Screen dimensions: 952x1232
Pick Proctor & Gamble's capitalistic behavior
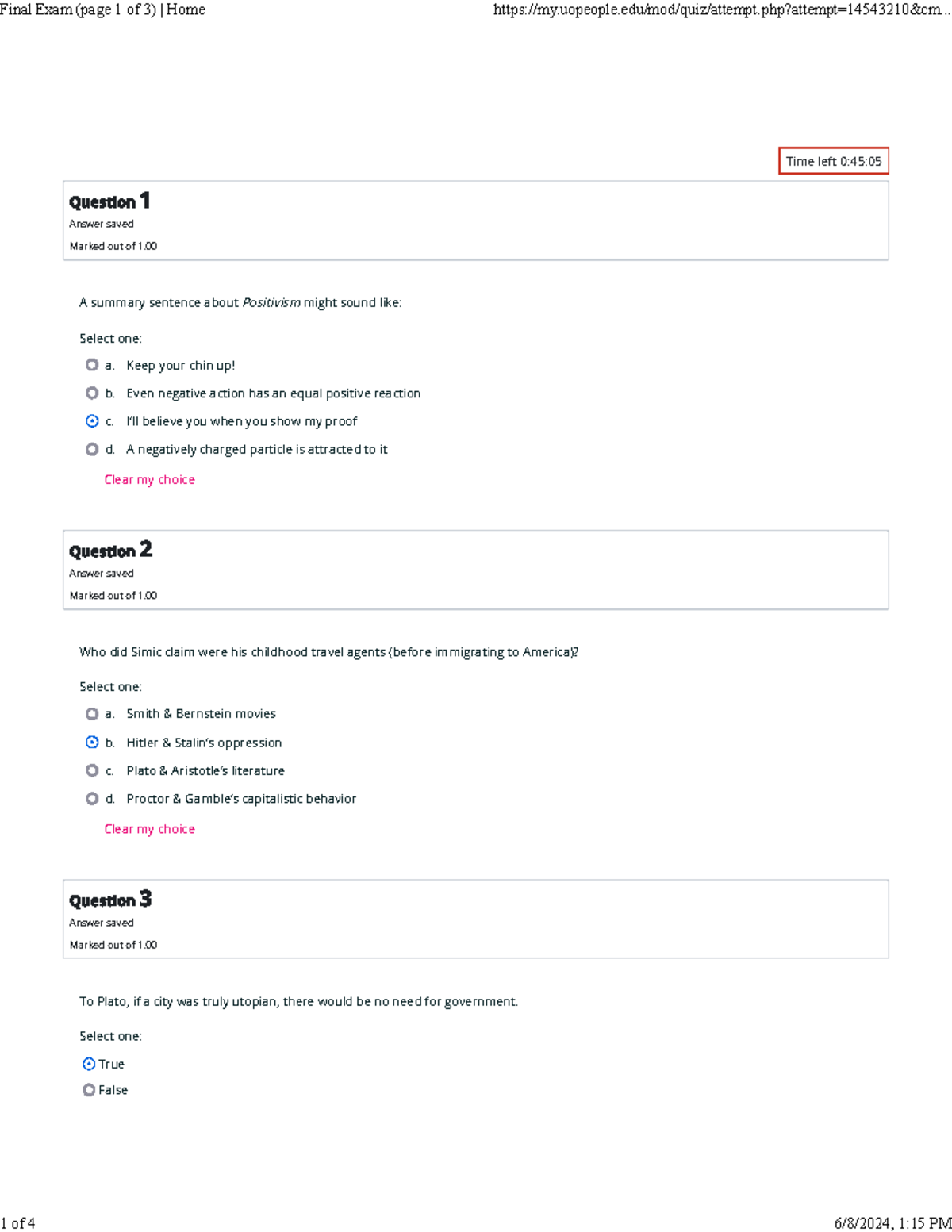click(x=92, y=799)
